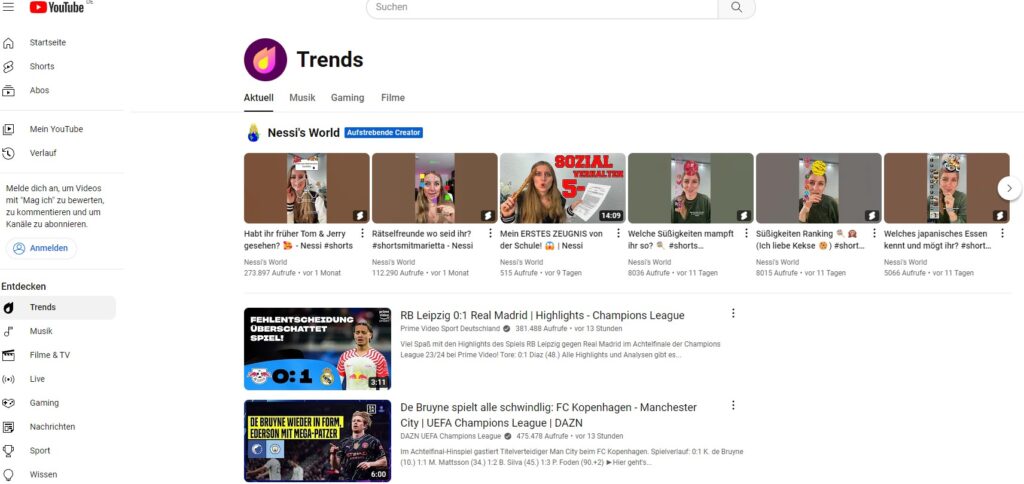Viewport: 1024px width, 484px height.
Task: Show next videos with carousel arrow
Action: click(1009, 188)
